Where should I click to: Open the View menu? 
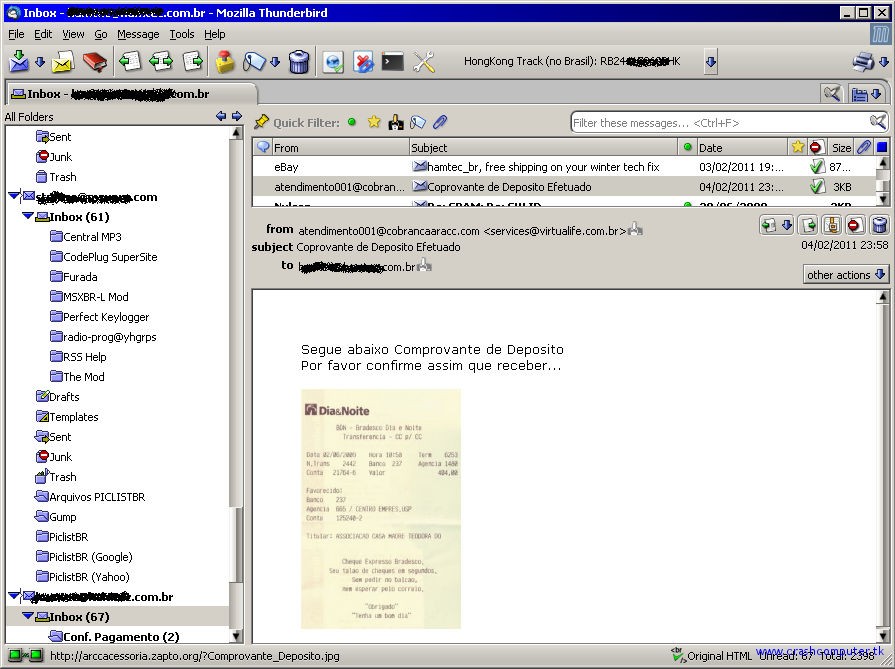pyautogui.click(x=73, y=34)
